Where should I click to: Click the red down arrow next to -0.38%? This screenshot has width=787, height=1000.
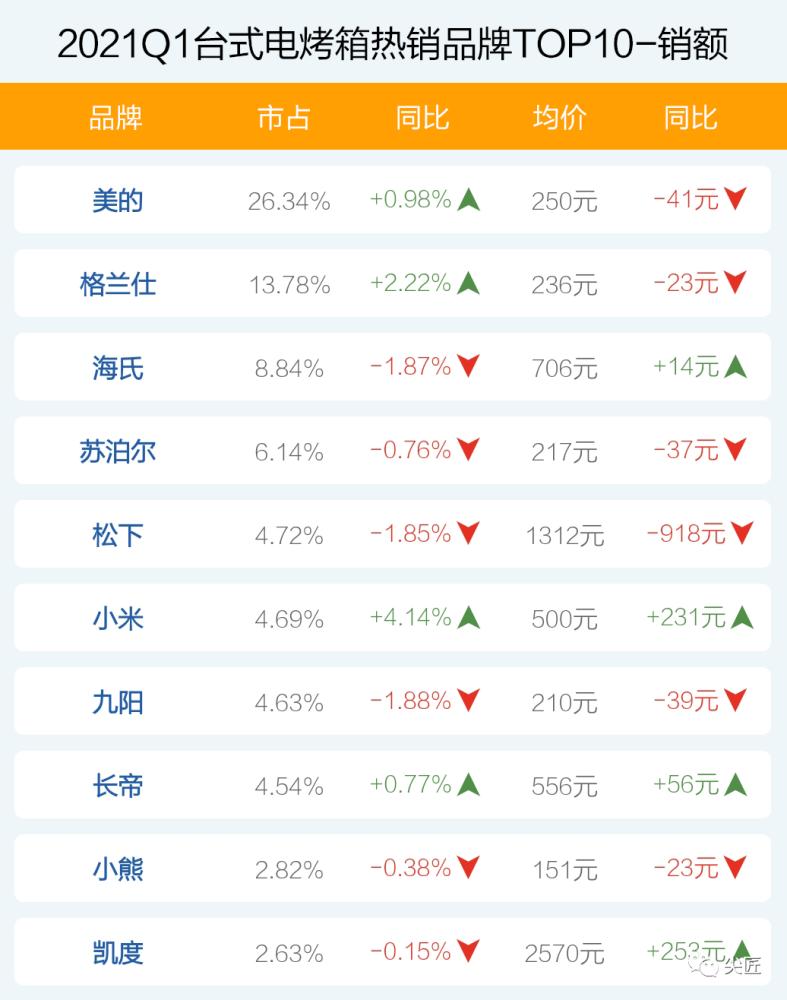click(x=468, y=868)
